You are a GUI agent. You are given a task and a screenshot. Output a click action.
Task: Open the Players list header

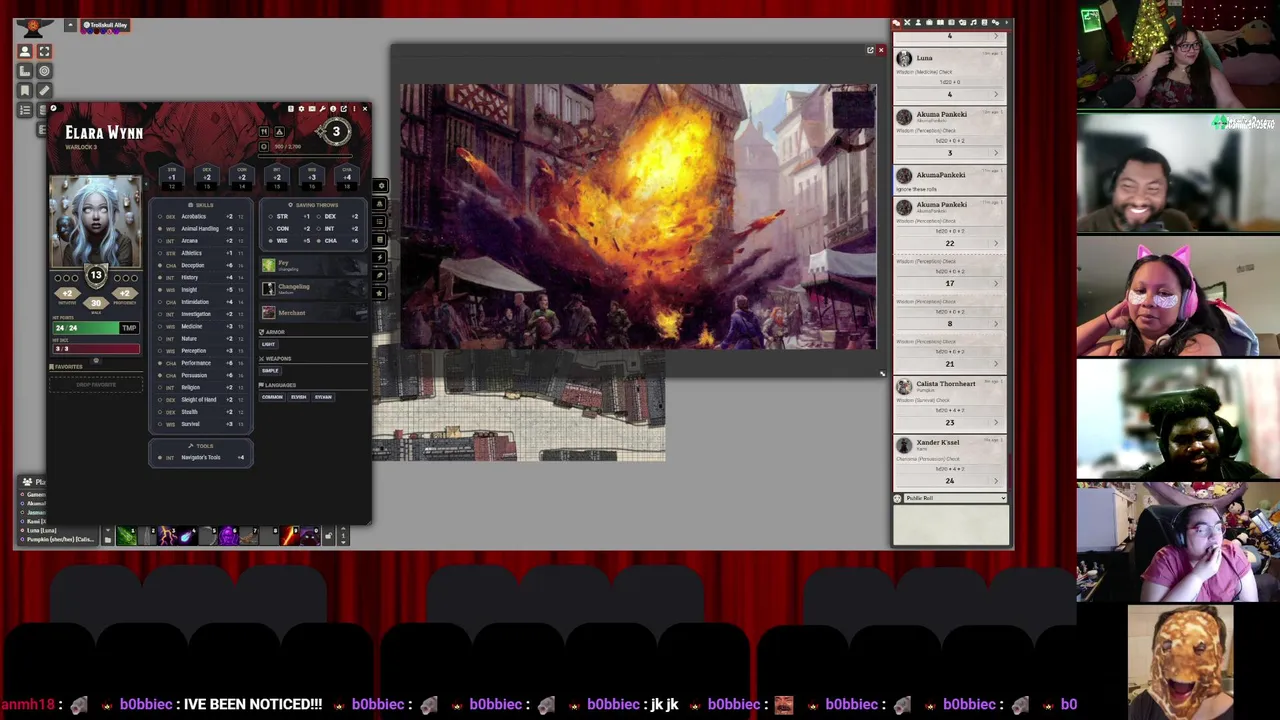(x=35, y=482)
